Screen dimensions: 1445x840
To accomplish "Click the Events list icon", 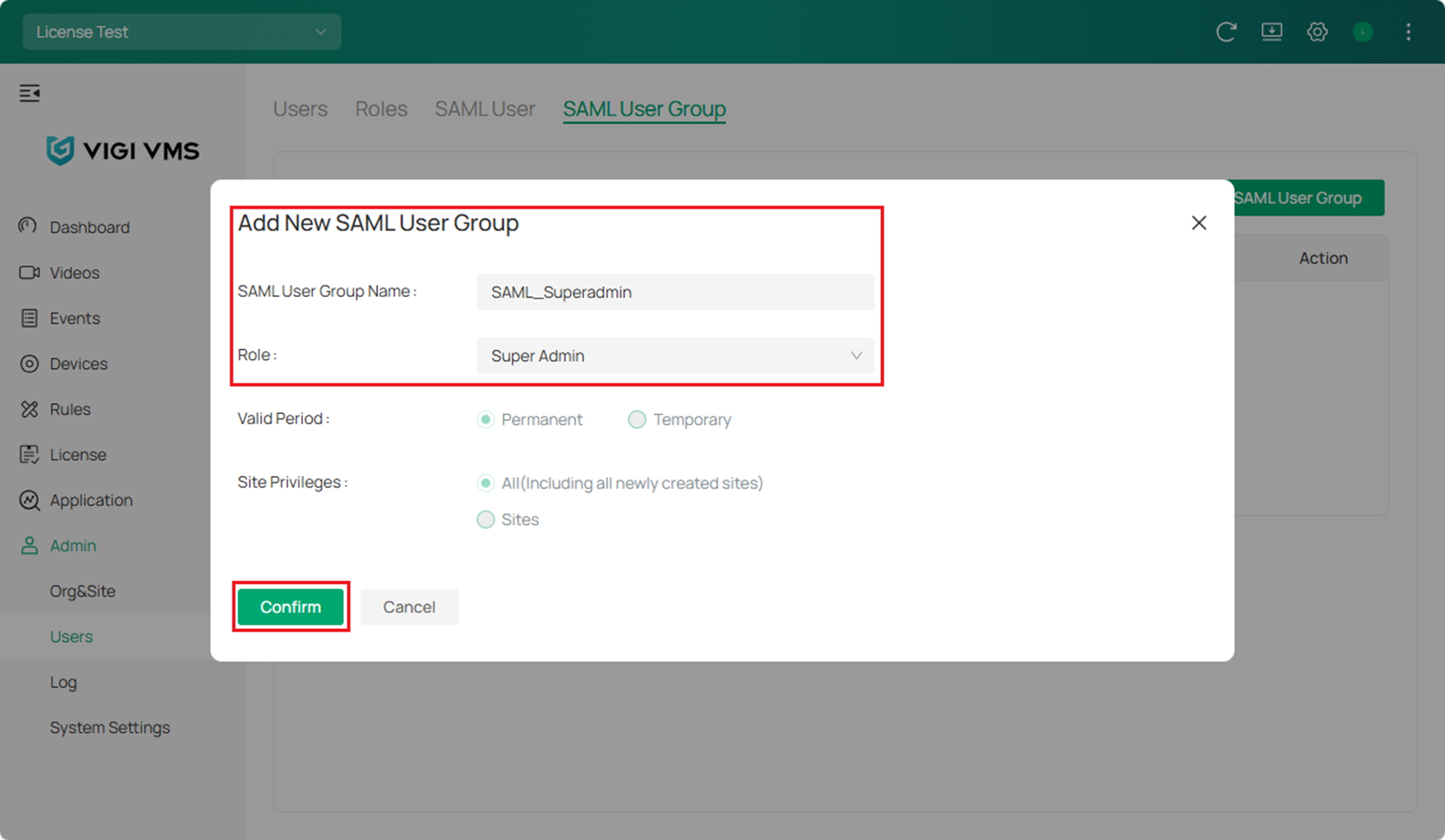I will pos(29,318).
